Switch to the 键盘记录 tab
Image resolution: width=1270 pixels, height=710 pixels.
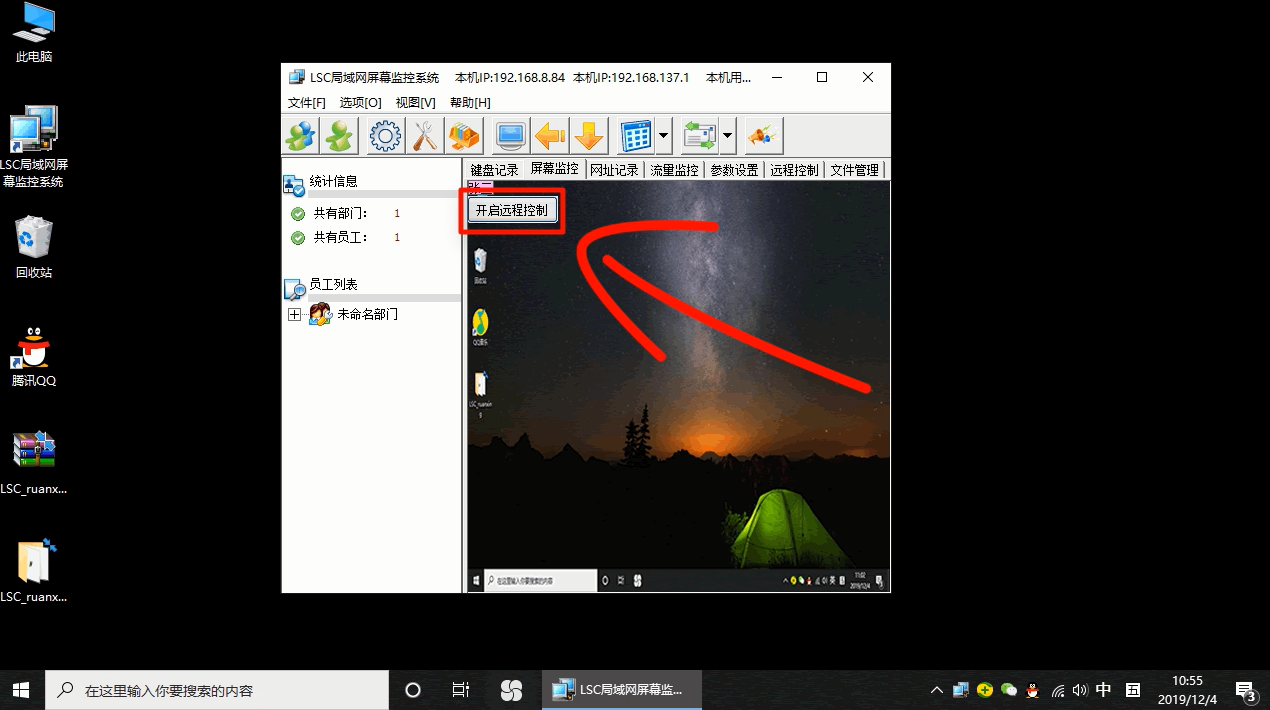click(495, 170)
